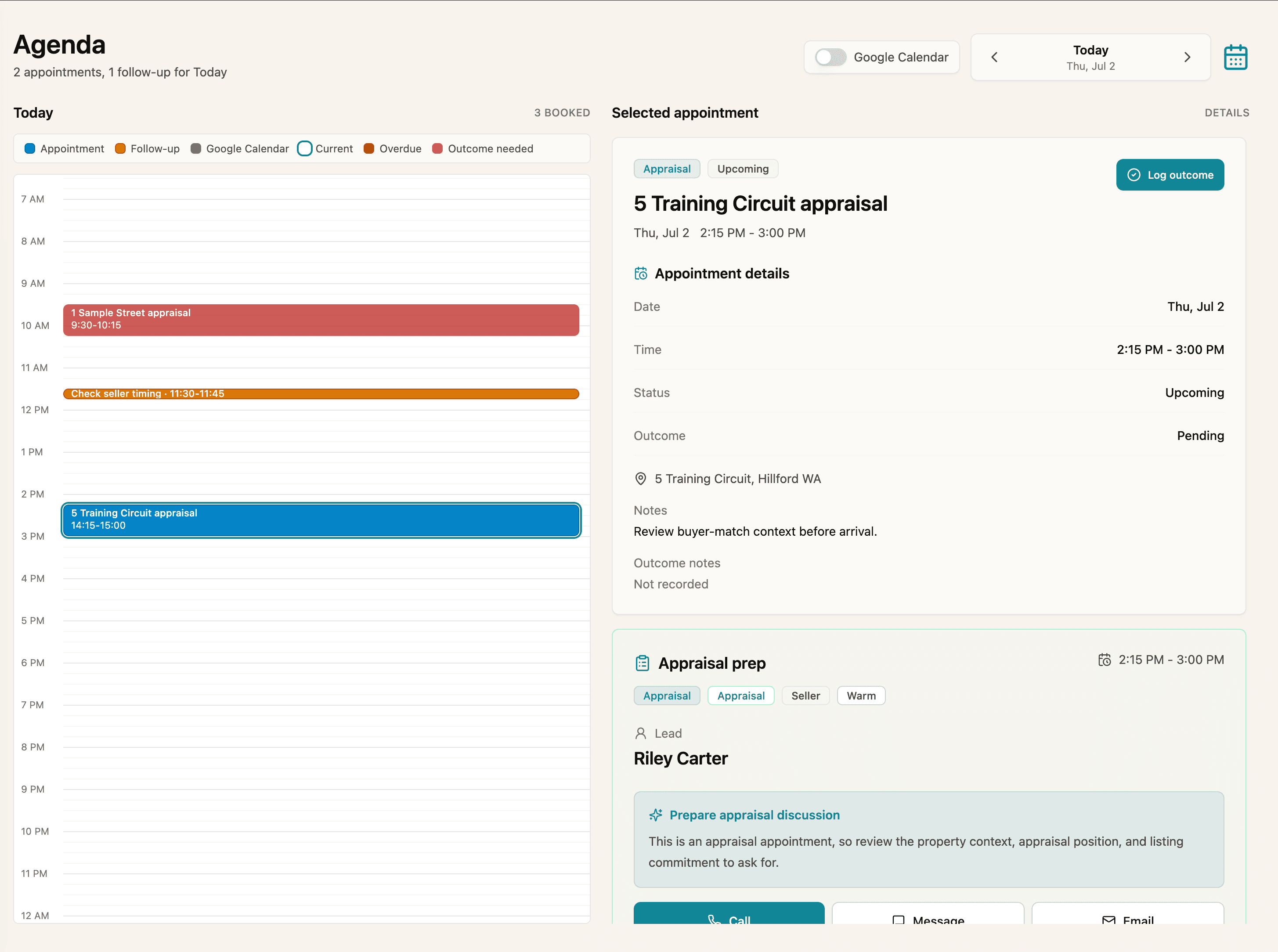Click the Appraisal tag in the selected appointment header
This screenshot has width=1278, height=952.
(667, 169)
